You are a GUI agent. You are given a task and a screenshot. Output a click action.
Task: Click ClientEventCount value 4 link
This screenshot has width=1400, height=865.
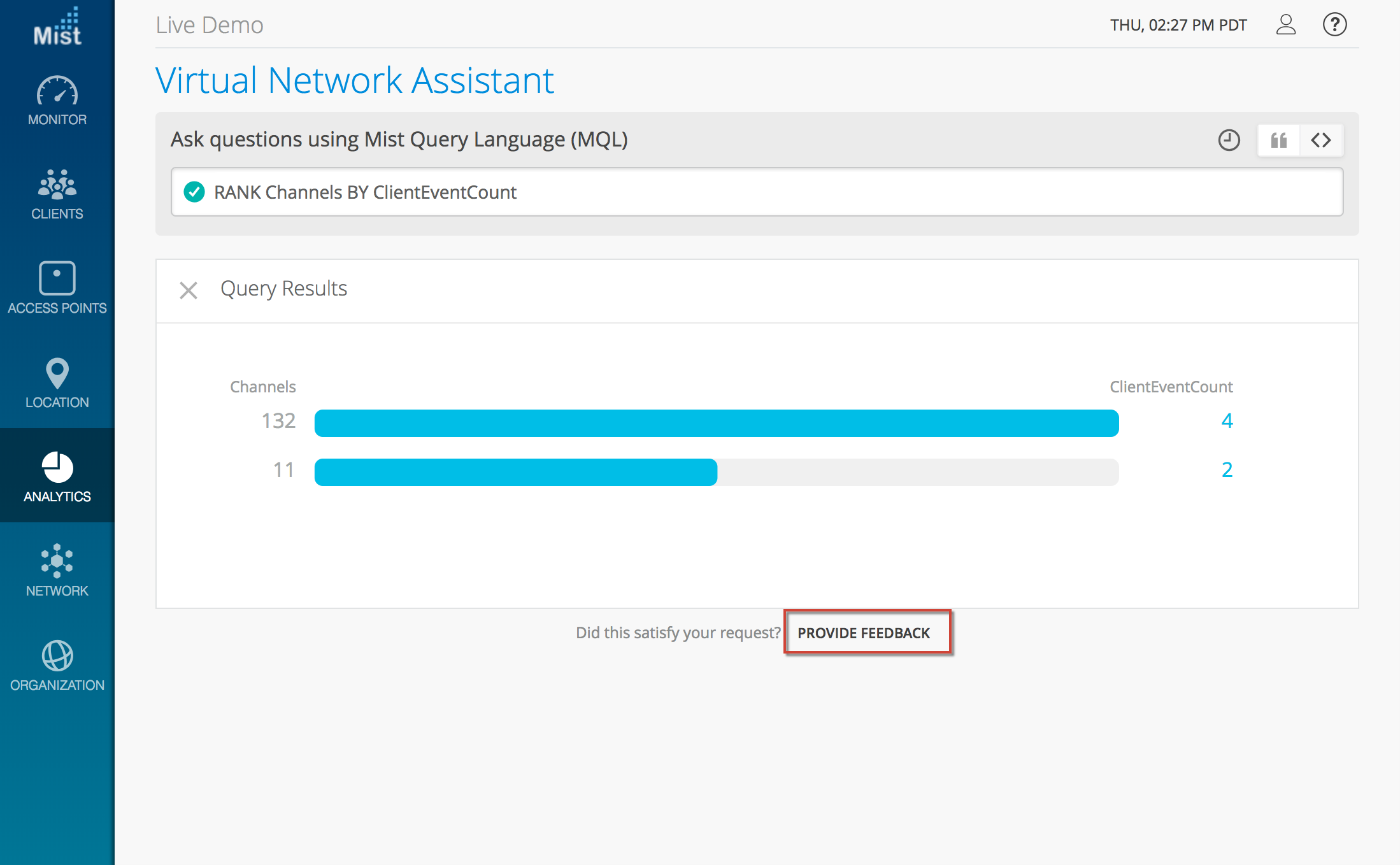click(1227, 420)
